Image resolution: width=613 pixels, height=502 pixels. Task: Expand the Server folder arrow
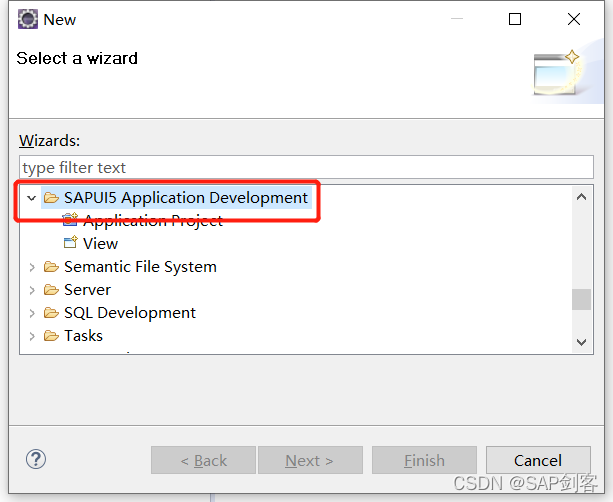coord(32,290)
